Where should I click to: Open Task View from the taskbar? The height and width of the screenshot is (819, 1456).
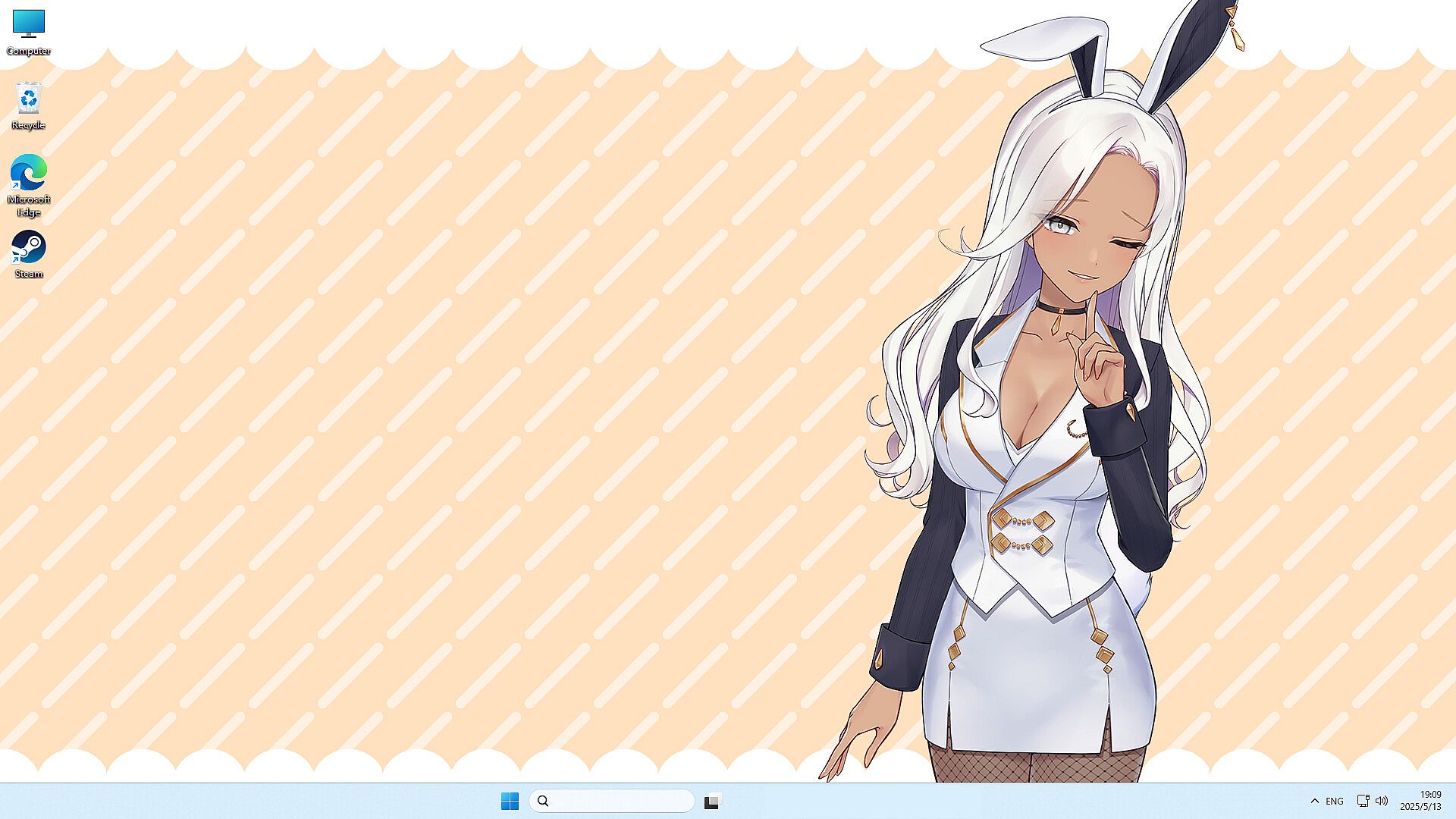coord(712,801)
